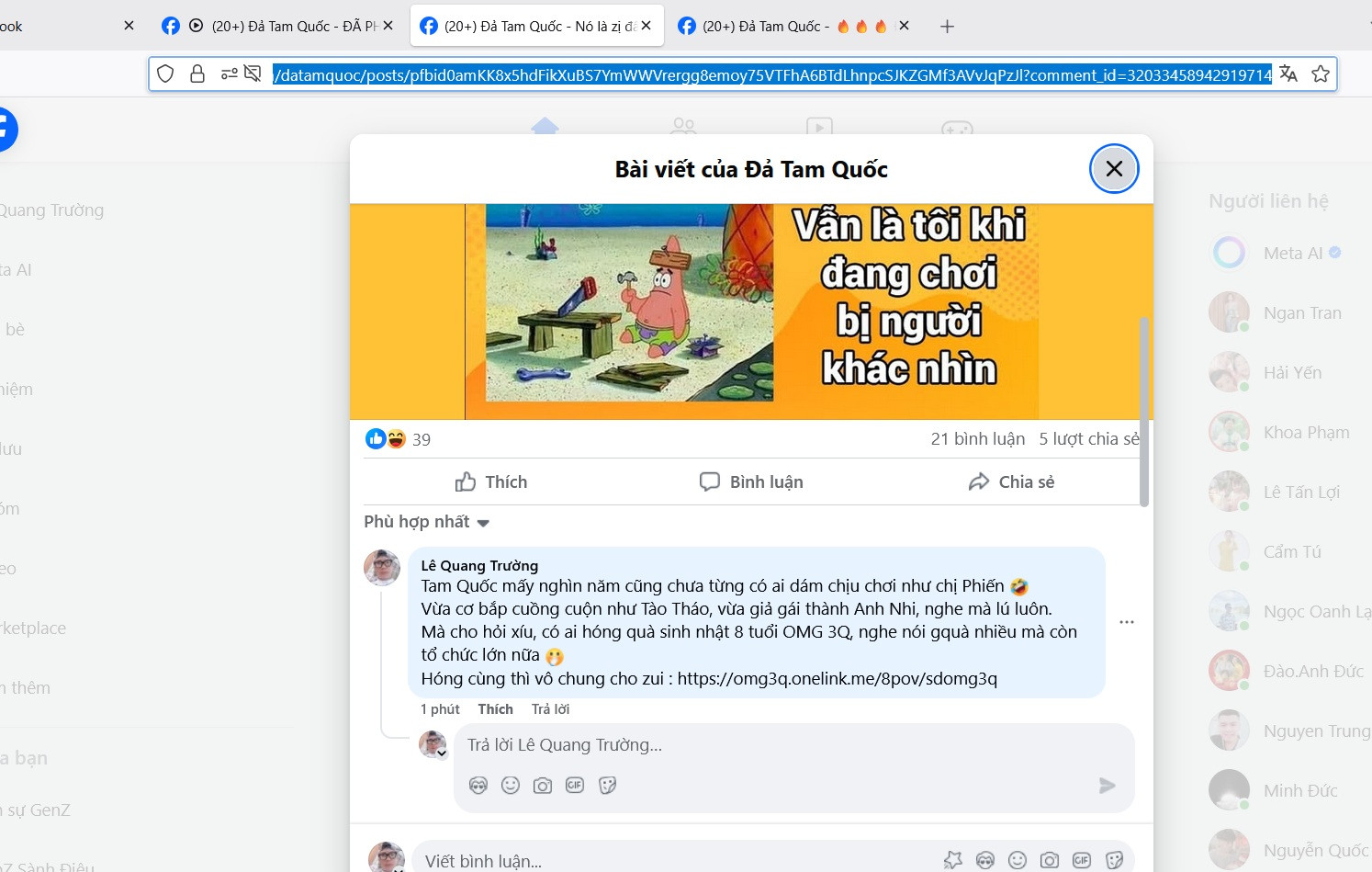Click the blocked autoplay icon in address bar
Viewport: 1372px width, 872px height.
point(253,74)
